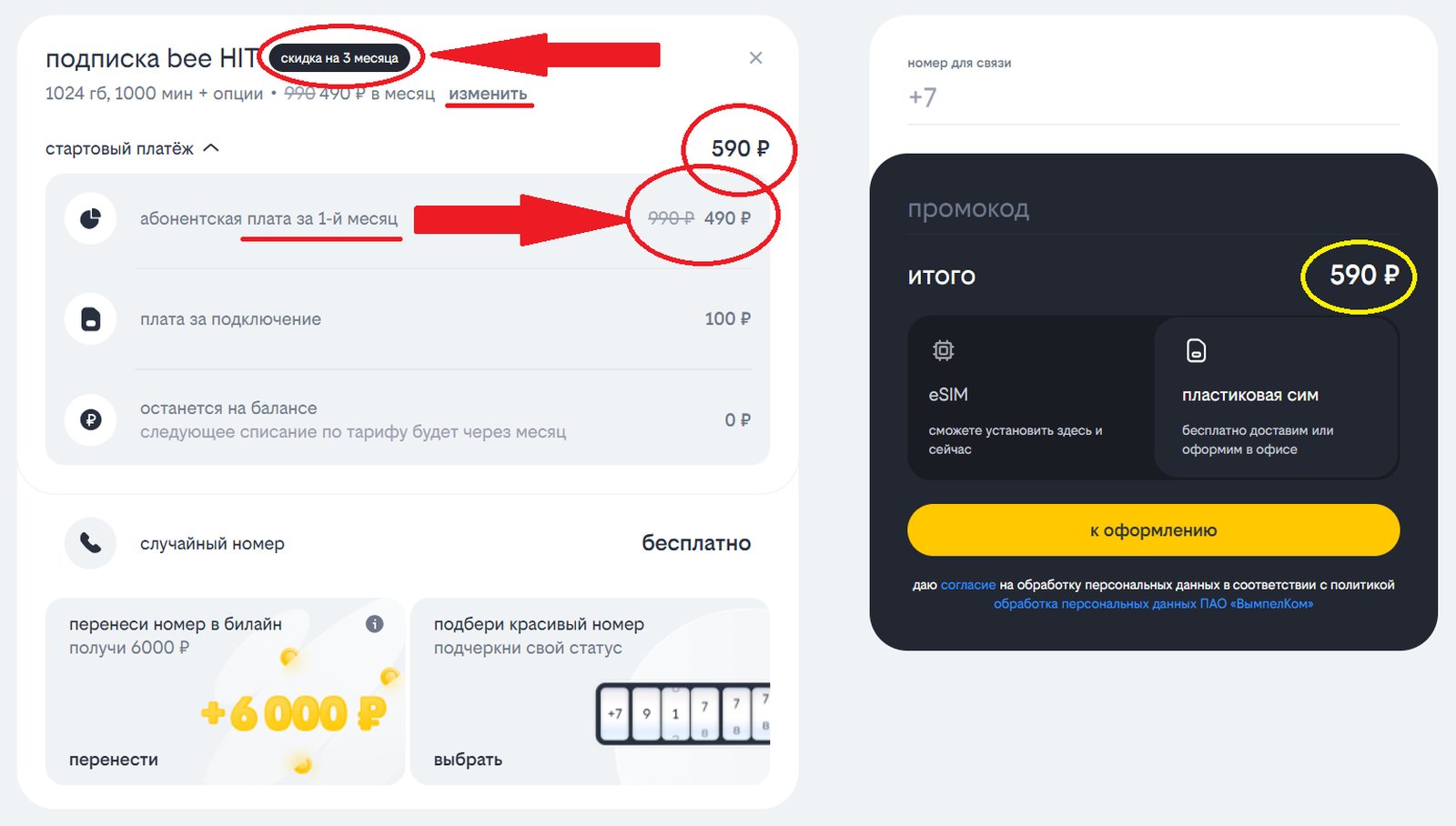Open info icon on number transfer card
Screen dimensions: 1456x826
(374, 624)
